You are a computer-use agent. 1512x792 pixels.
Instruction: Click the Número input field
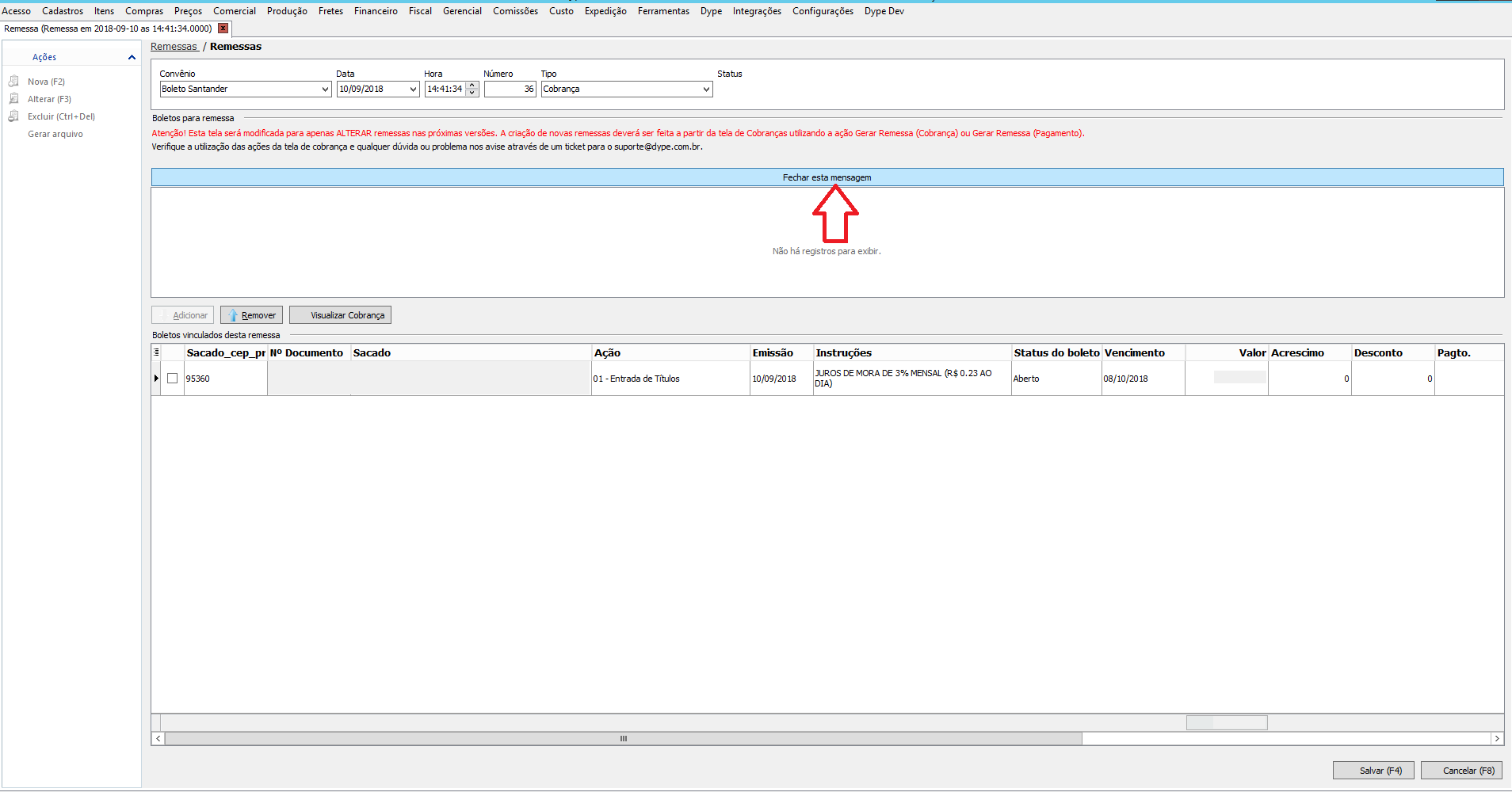tap(510, 89)
